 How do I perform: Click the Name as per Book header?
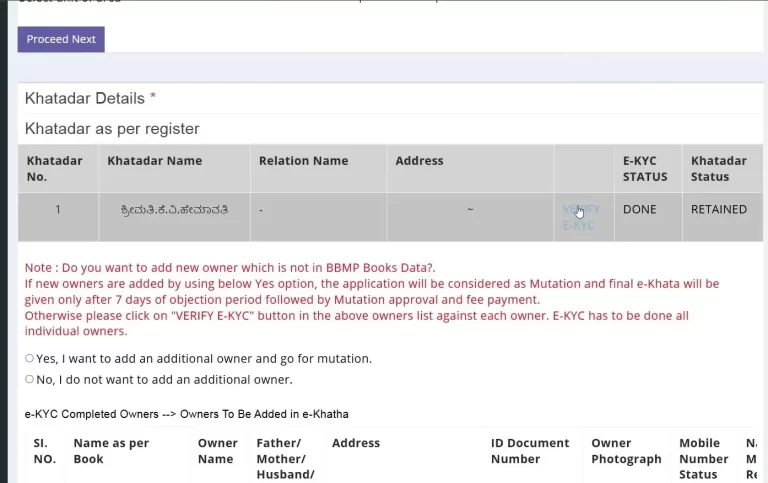point(111,451)
